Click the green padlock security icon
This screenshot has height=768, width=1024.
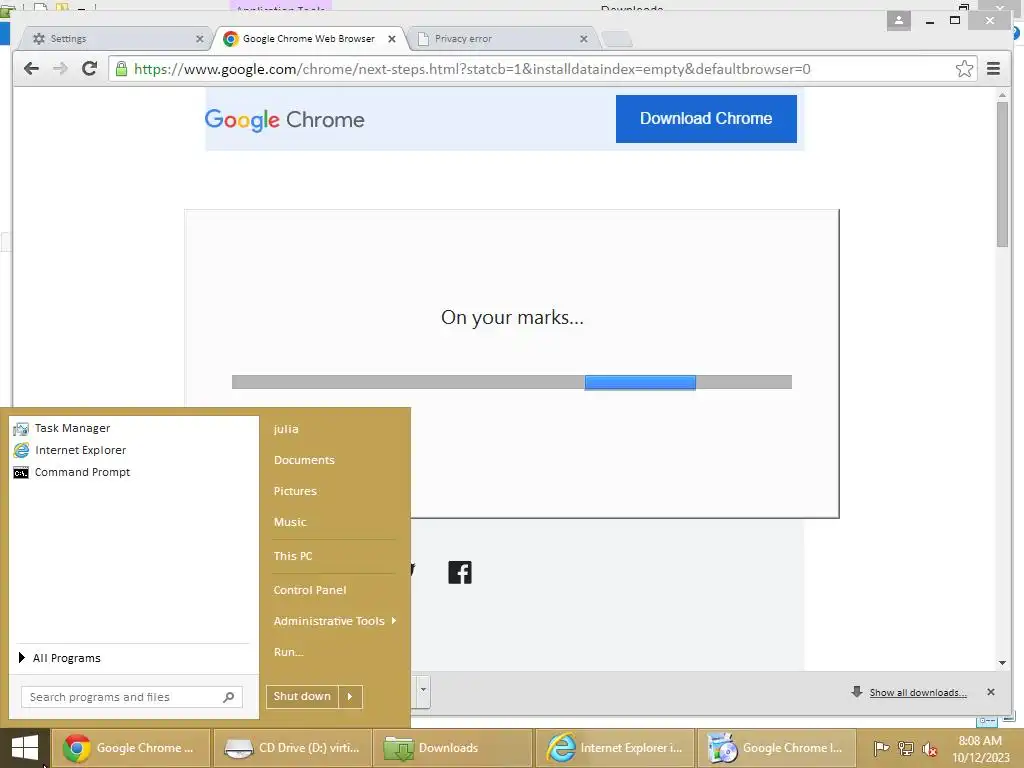tap(121, 69)
